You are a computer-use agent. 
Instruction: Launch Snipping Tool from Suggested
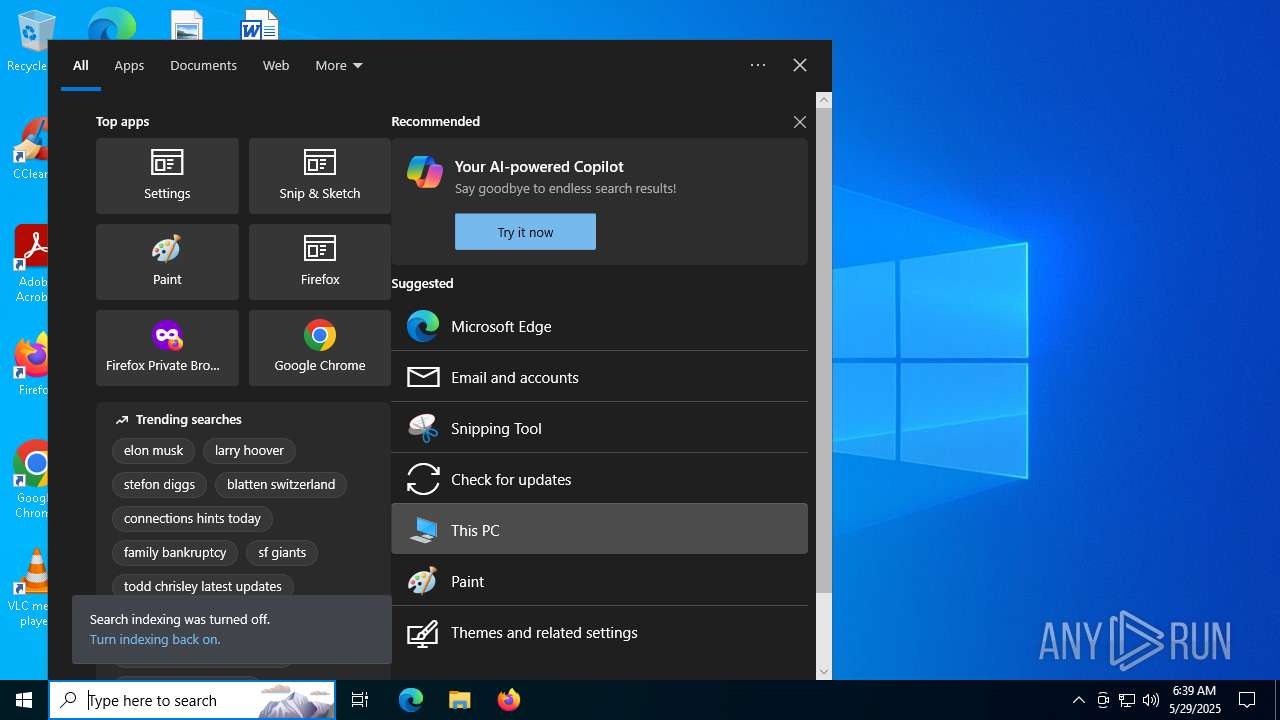click(599, 428)
